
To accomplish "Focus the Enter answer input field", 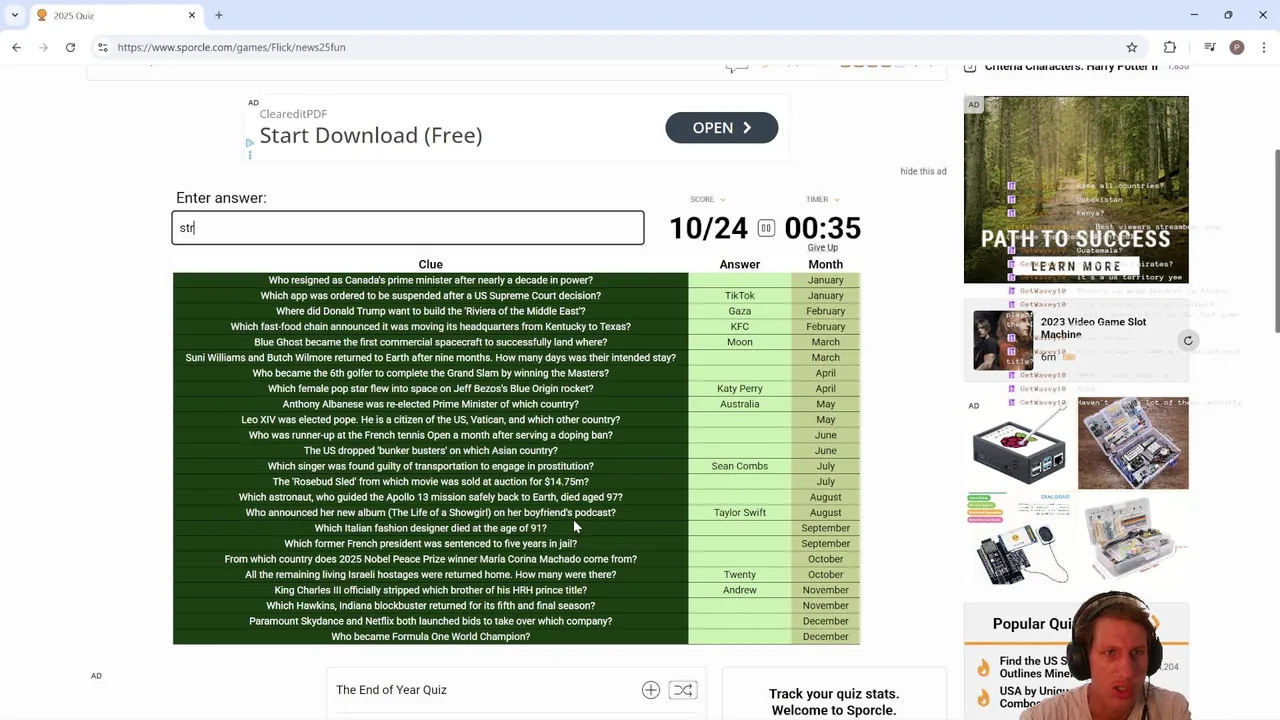I will point(408,228).
